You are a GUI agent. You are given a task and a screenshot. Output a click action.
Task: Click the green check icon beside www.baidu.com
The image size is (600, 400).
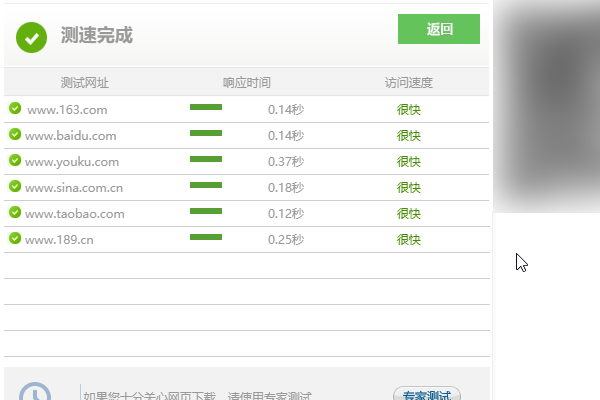[x=15, y=134]
